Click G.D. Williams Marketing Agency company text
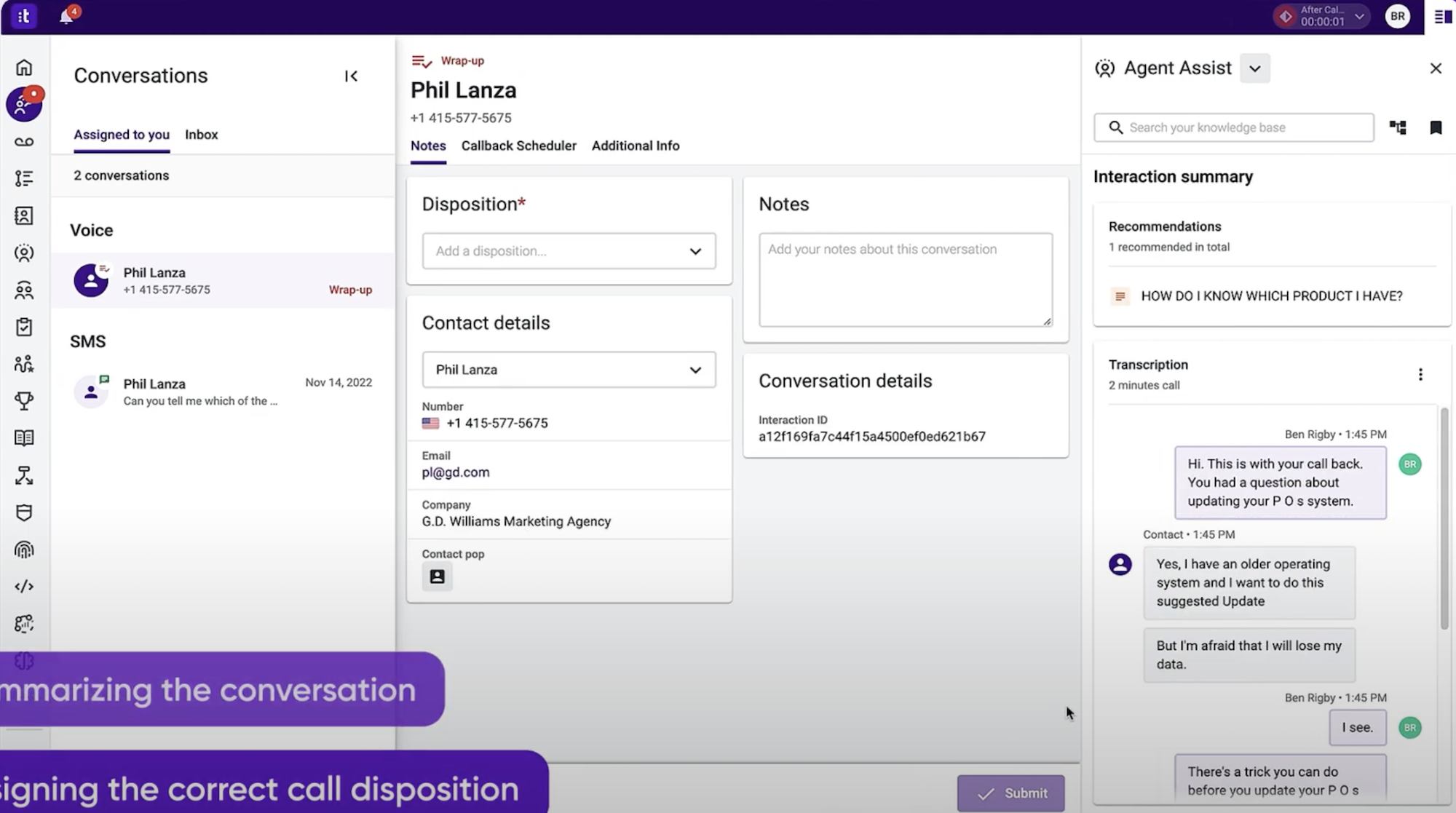The height and width of the screenshot is (813, 1456). (x=516, y=522)
